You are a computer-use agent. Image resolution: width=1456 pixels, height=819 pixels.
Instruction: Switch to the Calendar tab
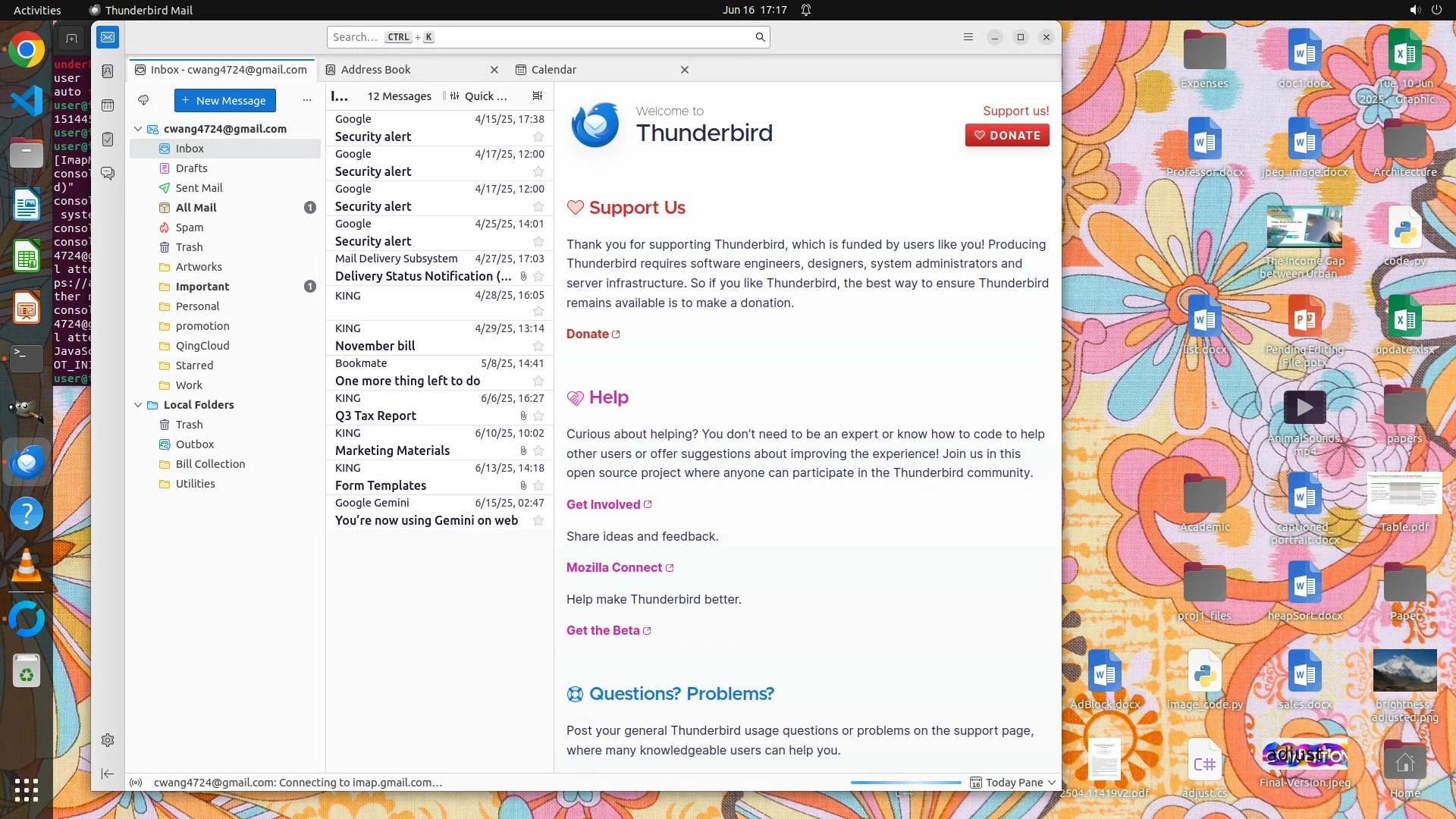tap(554, 70)
